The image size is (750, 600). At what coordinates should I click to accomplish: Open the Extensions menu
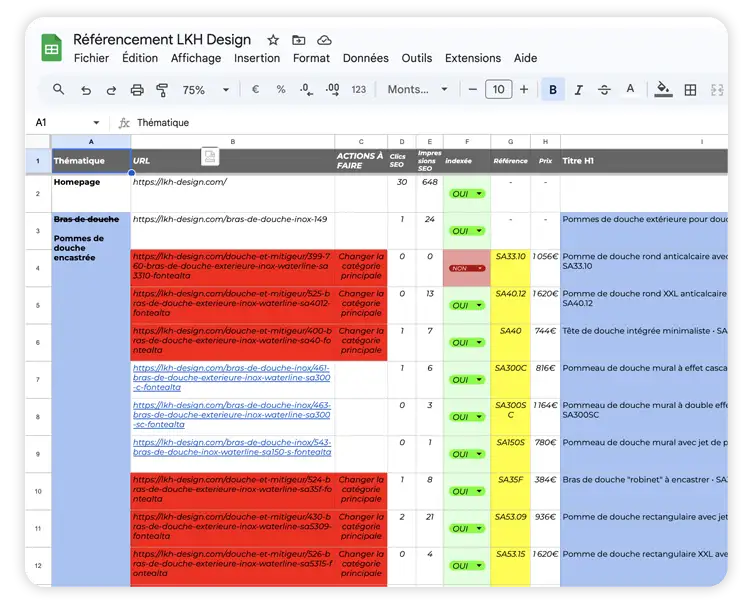(473, 58)
